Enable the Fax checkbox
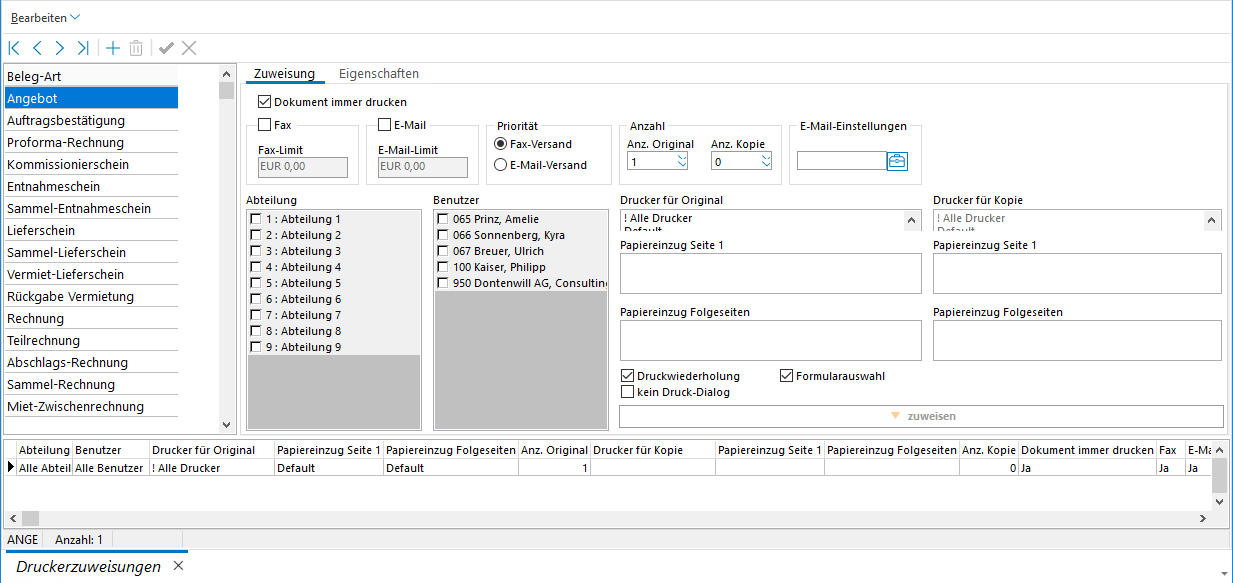 point(265,125)
